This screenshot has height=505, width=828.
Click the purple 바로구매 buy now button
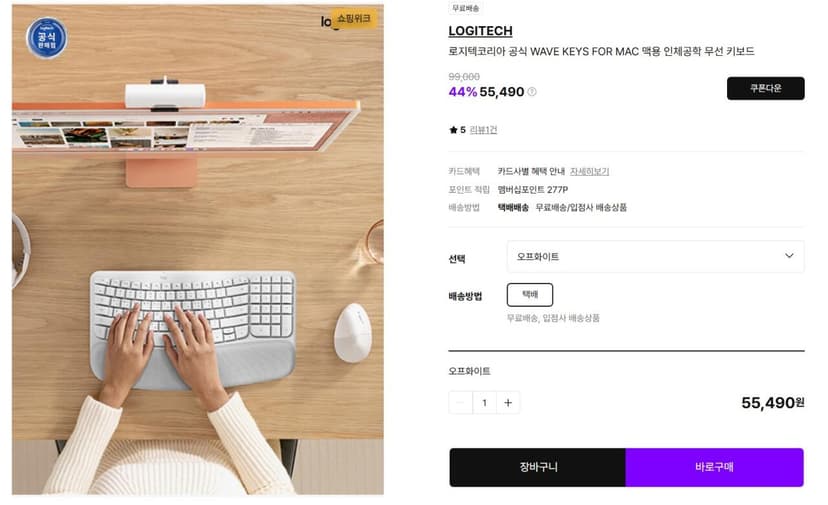click(714, 467)
